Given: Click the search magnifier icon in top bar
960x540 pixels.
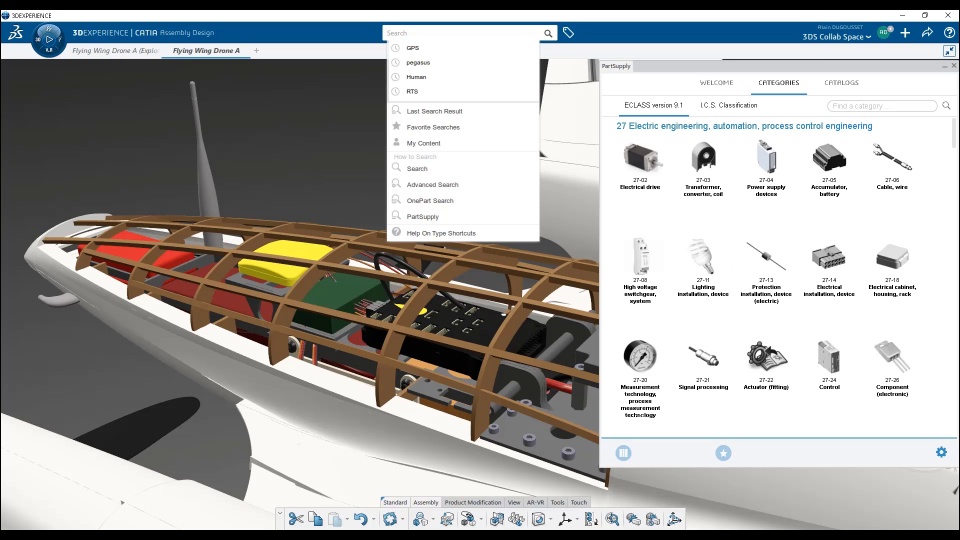Looking at the screenshot, I should 548,34.
